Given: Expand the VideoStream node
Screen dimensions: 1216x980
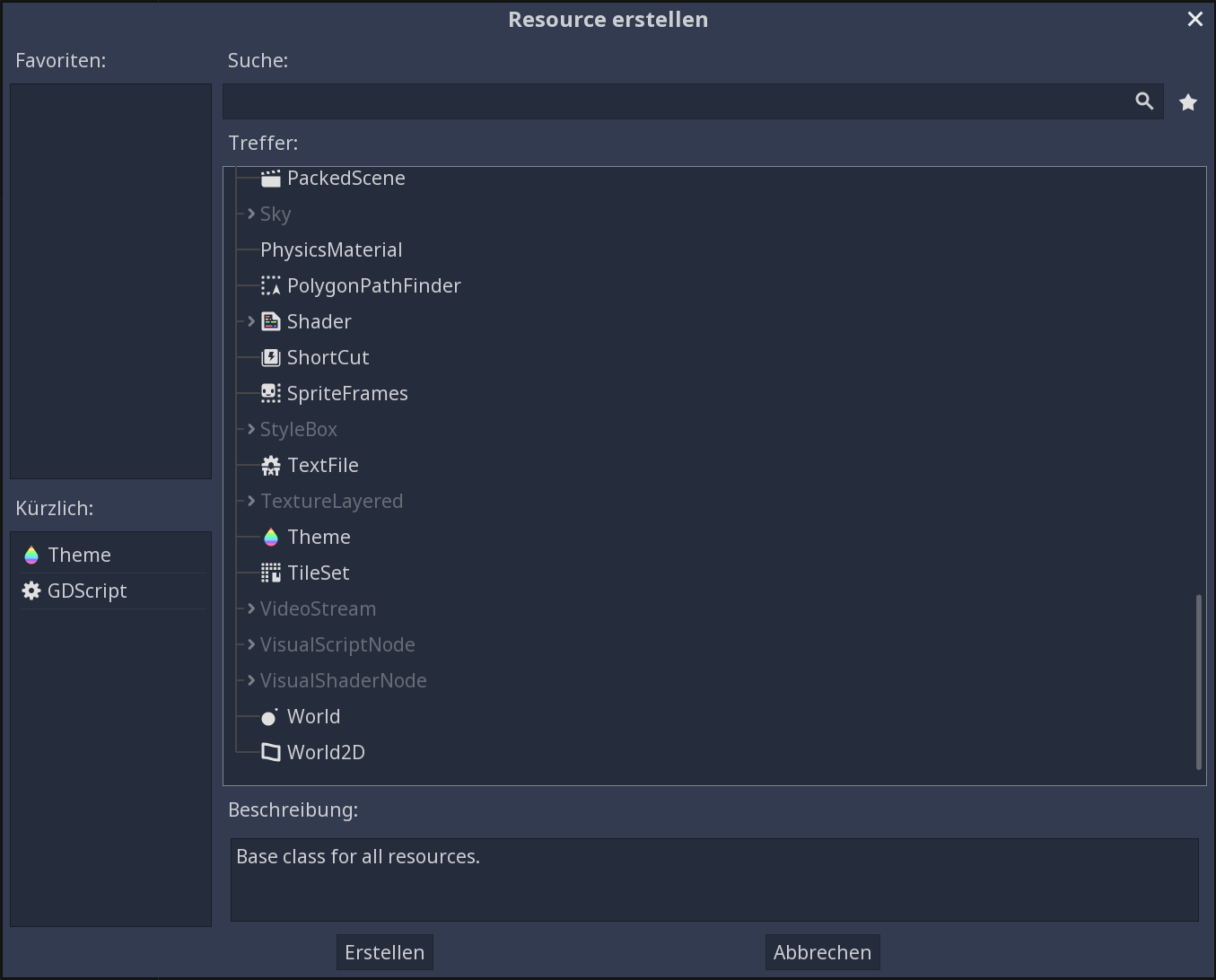Looking at the screenshot, I should 251,608.
